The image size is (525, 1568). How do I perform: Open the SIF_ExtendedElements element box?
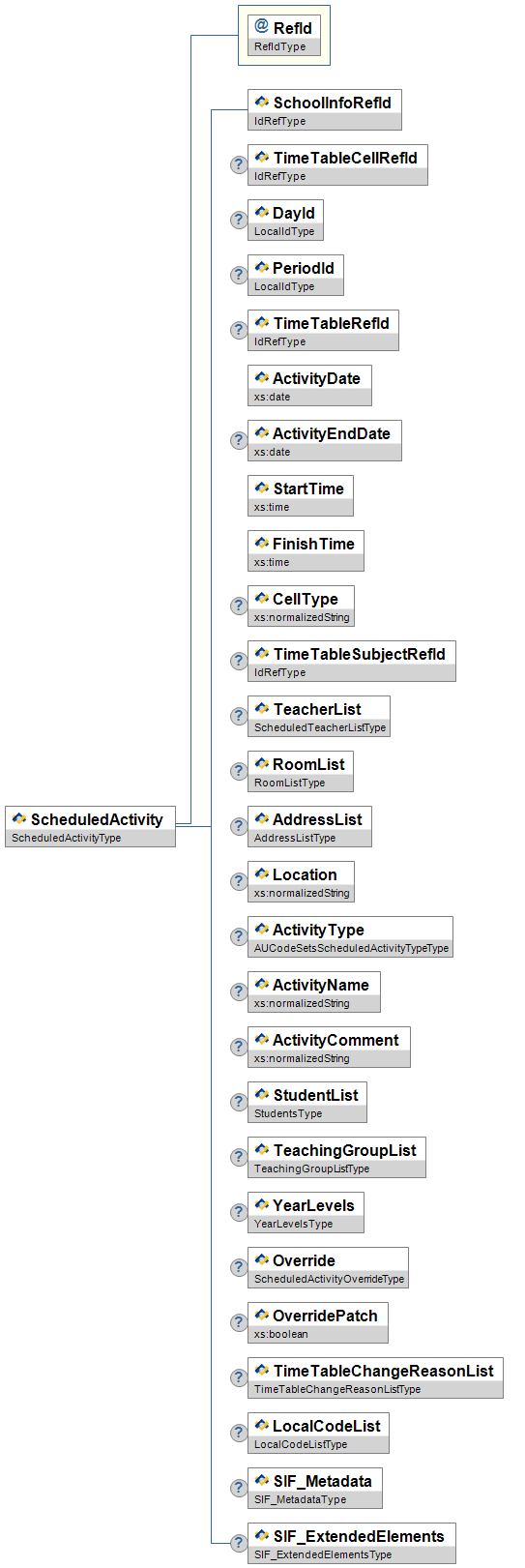352,1543
